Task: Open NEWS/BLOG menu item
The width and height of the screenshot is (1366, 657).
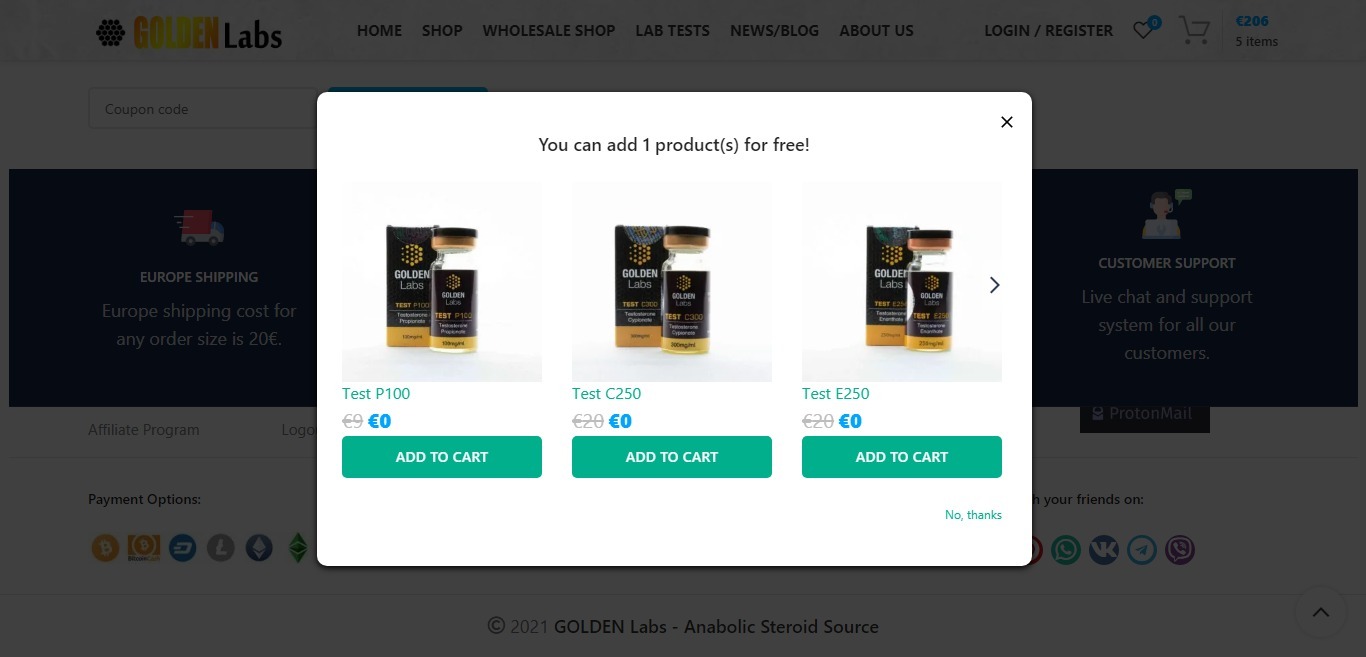Action: [x=774, y=31]
